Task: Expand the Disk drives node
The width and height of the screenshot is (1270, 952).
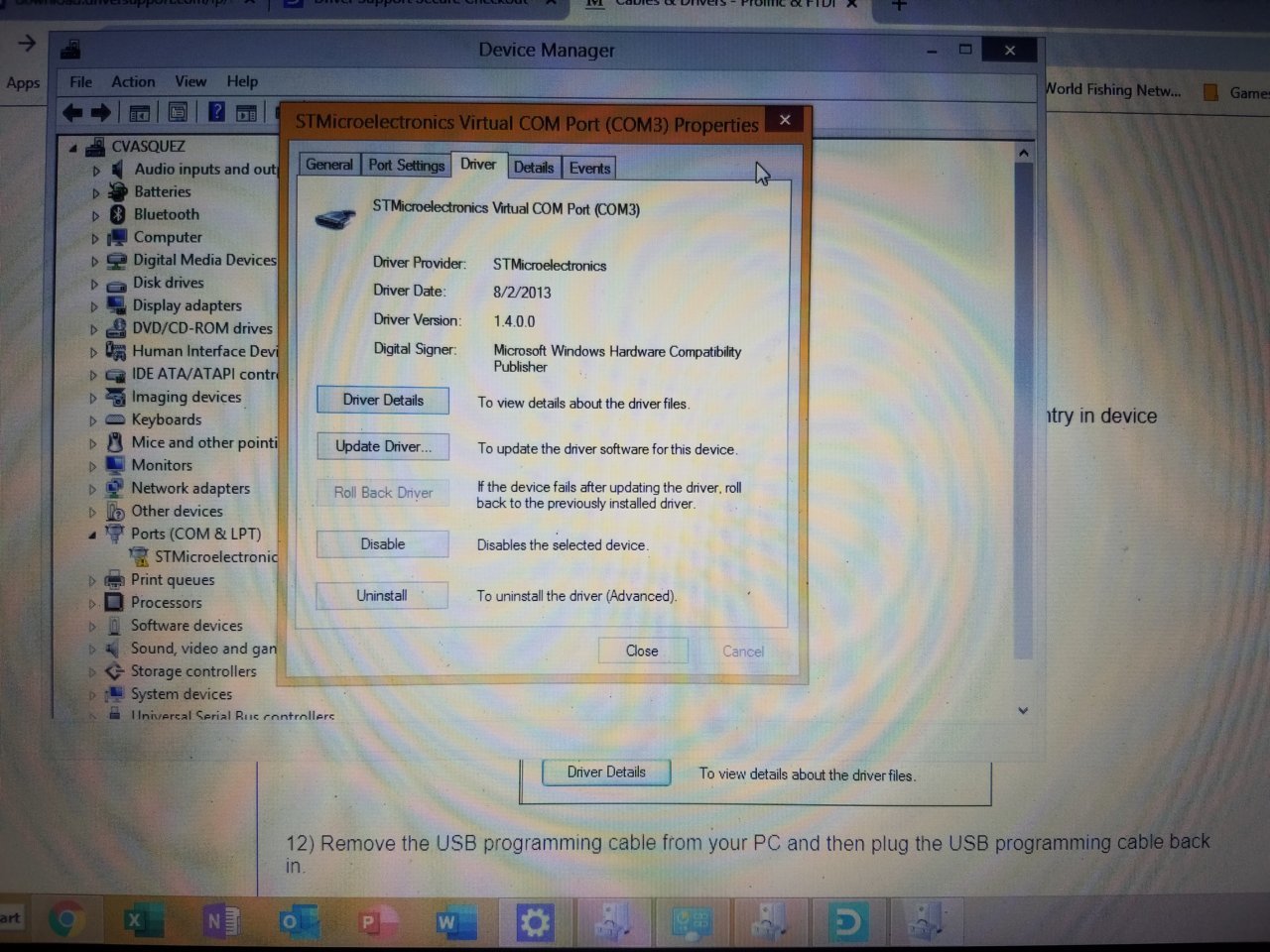Action: 95,284
